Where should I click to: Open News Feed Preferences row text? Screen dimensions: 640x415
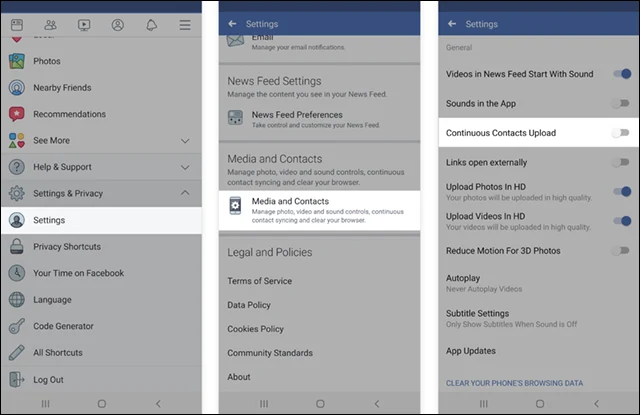(x=297, y=115)
